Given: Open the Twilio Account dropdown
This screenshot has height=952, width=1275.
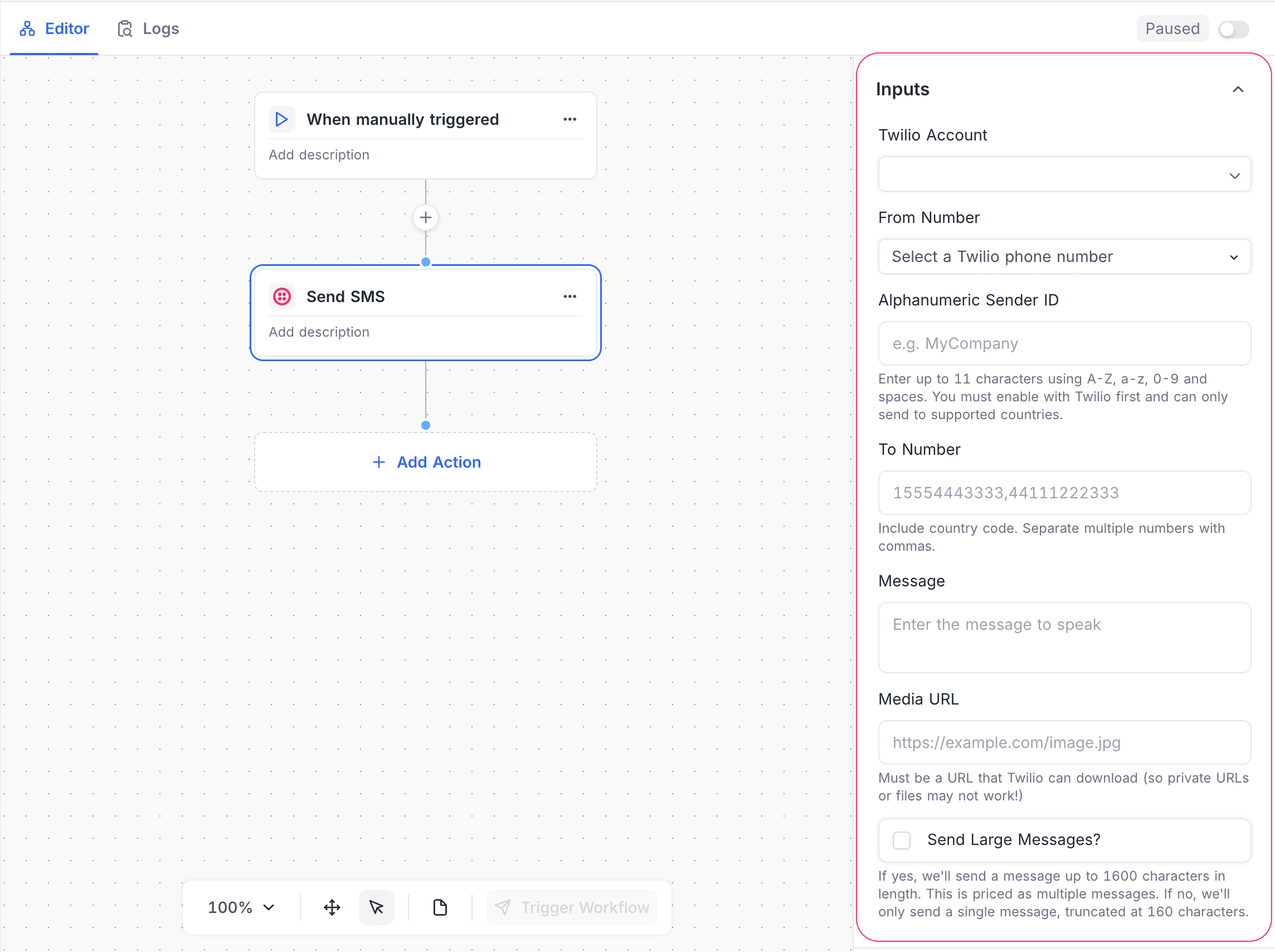Looking at the screenshot, I should pos(1064,174).
